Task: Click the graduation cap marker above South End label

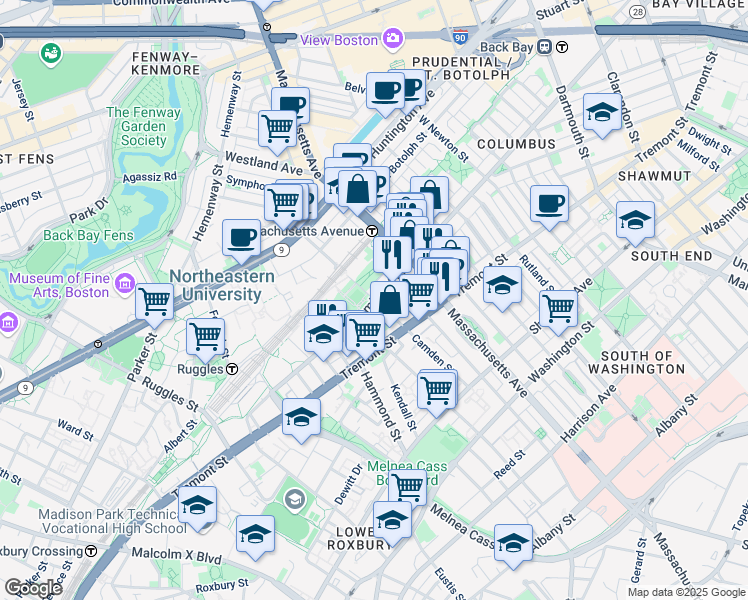Action: click(635, 224)
